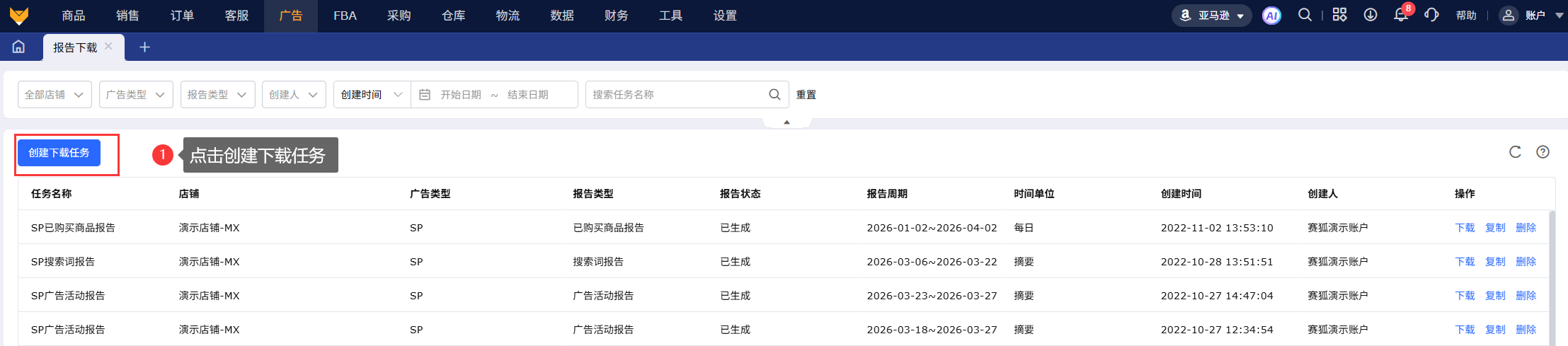Click the fox logo icon
The width and height of the screenshot is (1568, 346).
click(19, 16)
